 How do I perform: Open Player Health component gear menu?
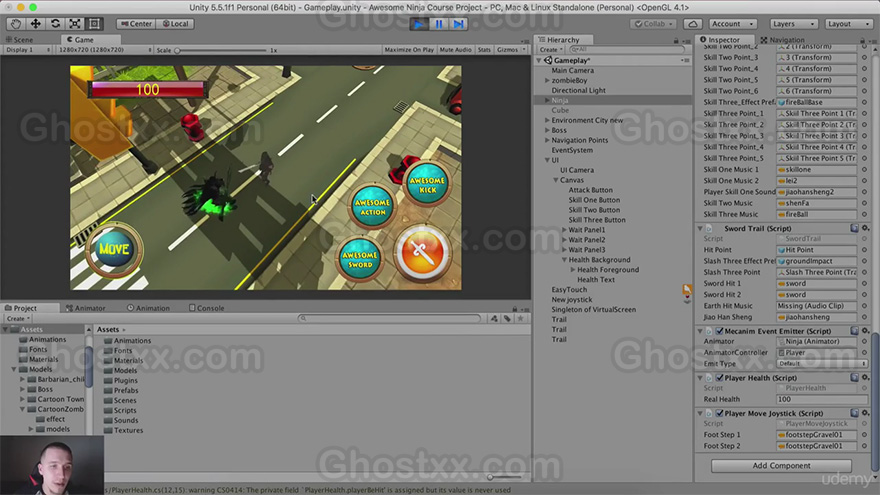coord(865,378)
